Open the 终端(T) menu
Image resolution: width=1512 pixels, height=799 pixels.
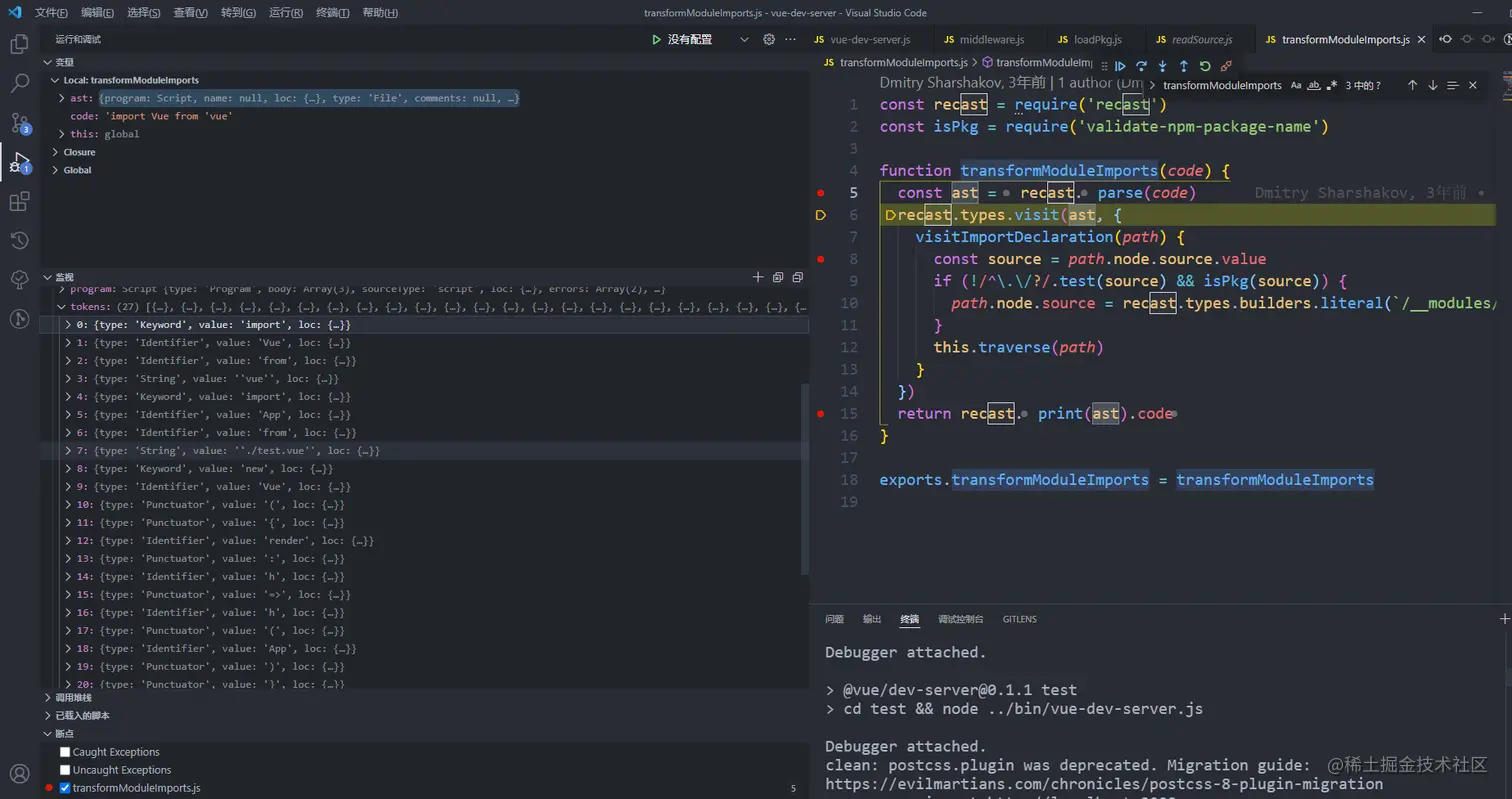point(333,13)
